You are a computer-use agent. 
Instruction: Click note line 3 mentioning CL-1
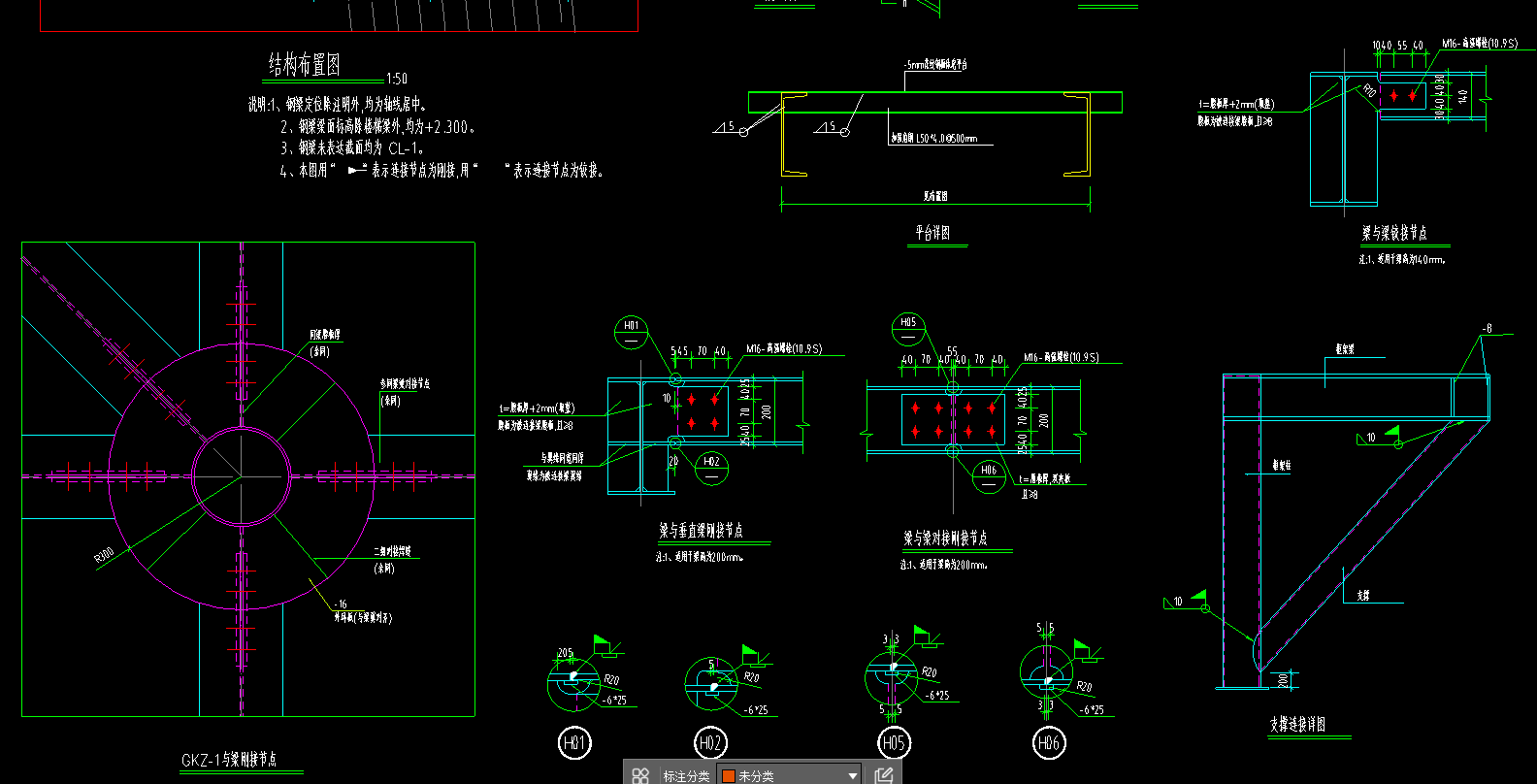tap(352, 147)
